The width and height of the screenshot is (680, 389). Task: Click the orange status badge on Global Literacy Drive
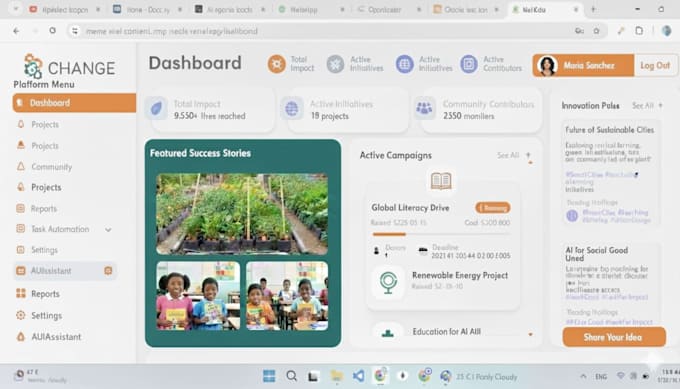(493, 208)
